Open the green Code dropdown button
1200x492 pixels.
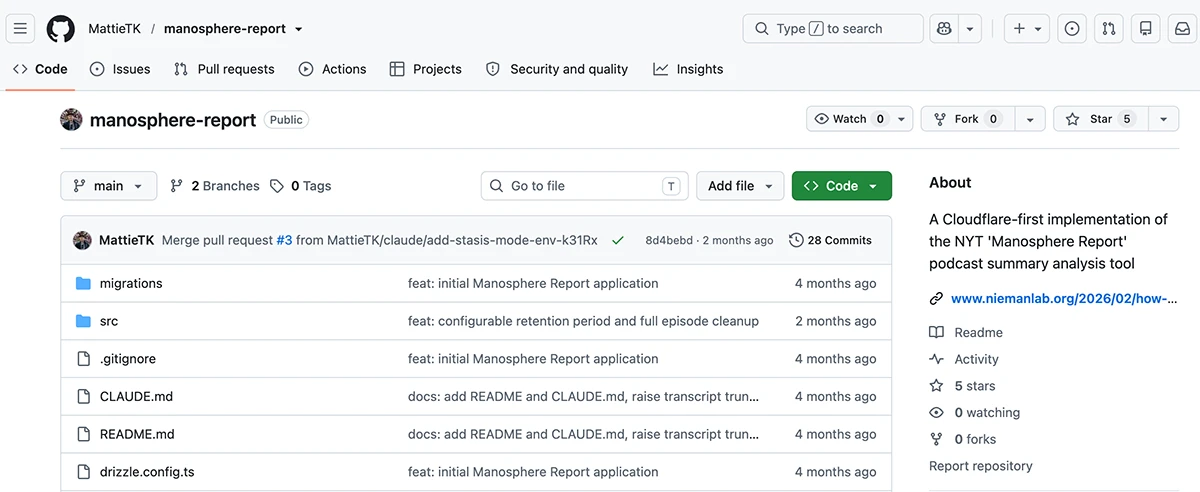pyautogui.click(x=842, y=186)
